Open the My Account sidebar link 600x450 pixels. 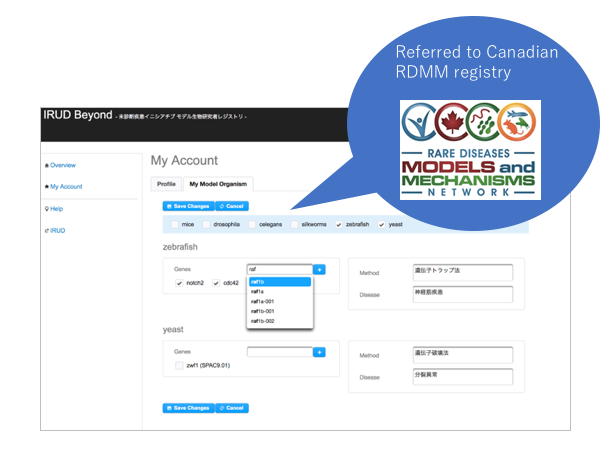pos(66,187)
